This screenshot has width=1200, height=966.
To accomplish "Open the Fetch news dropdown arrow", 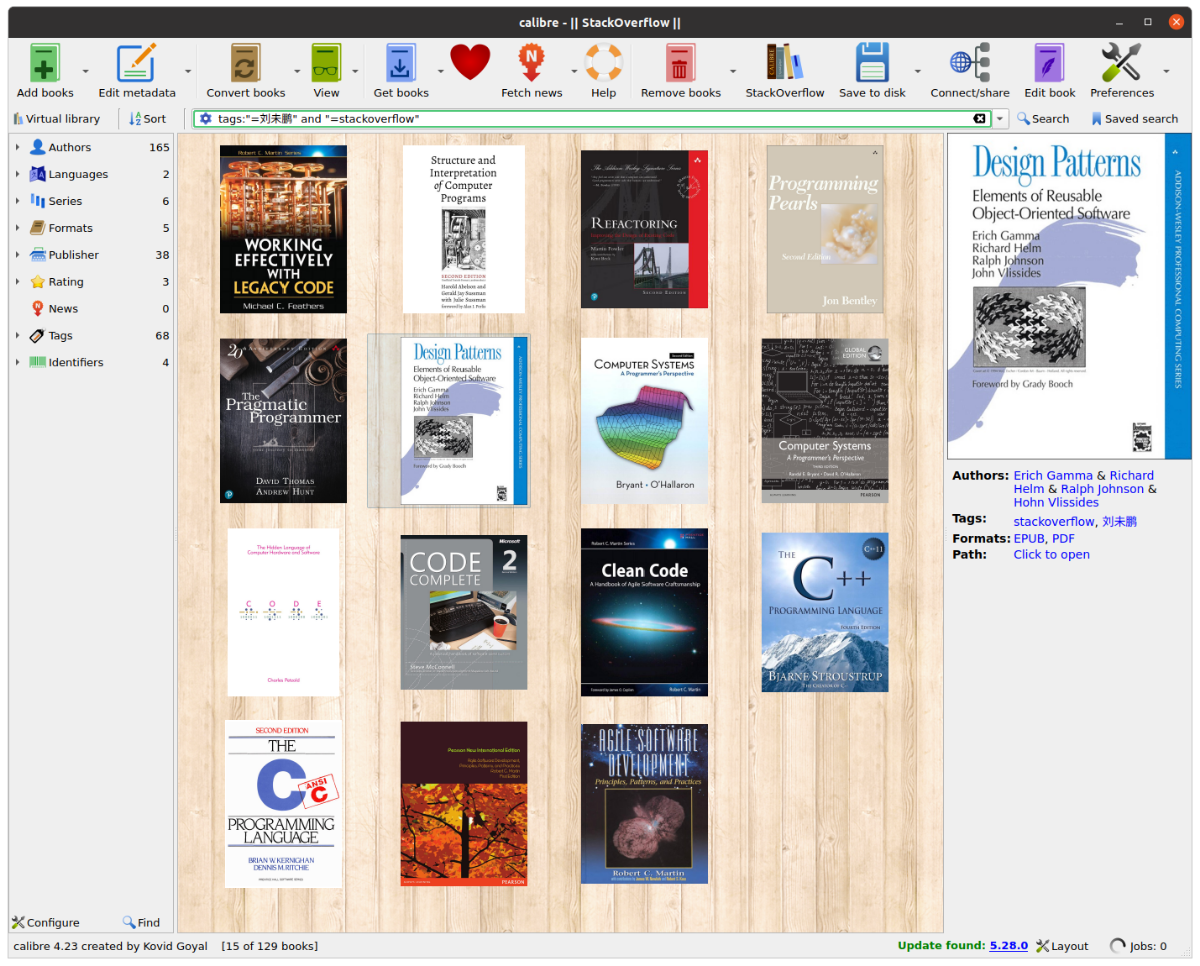I will tap(574, 71).
